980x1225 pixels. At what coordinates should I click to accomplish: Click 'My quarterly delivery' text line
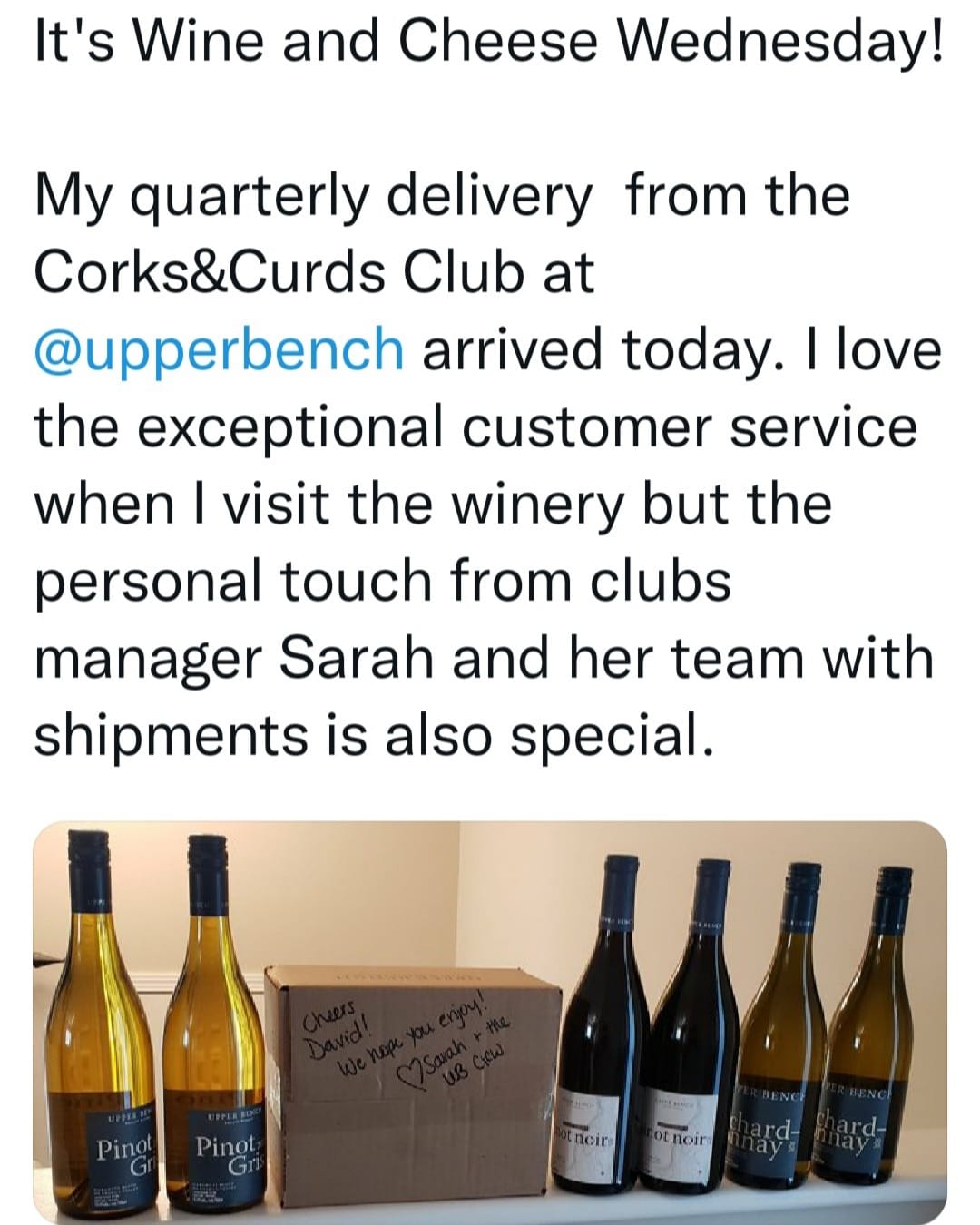(x=313, y=196)
